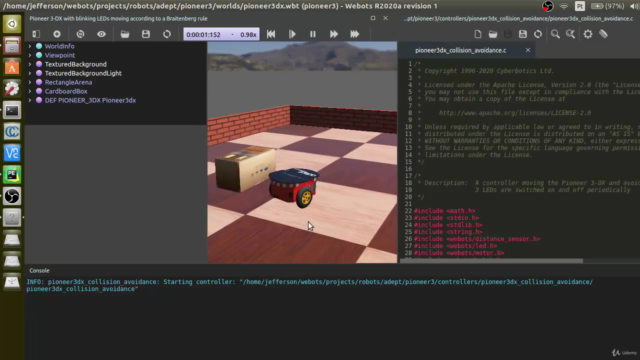This screenshot has width=640, height=360.
Task: Open Ubuntu Software in launcher
Action: point(12,67)
